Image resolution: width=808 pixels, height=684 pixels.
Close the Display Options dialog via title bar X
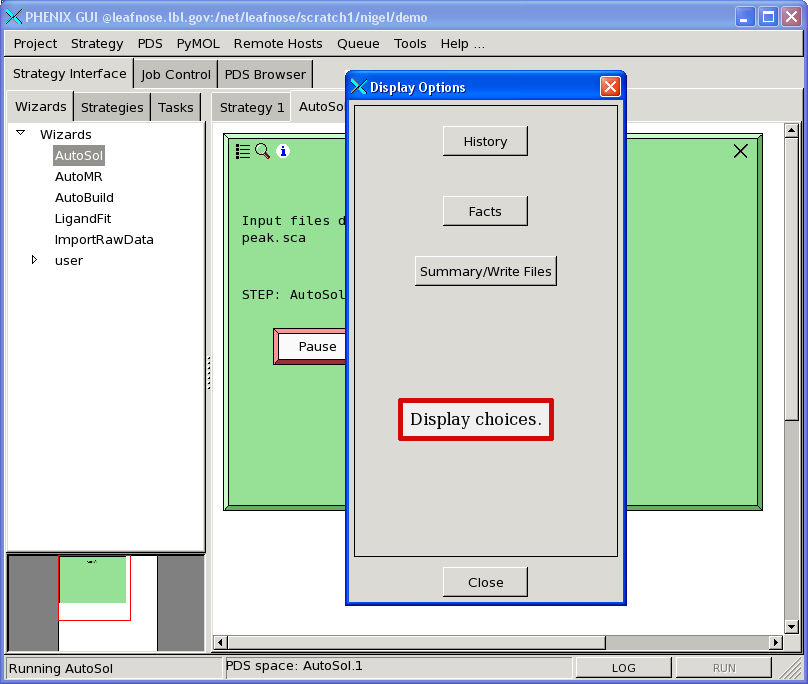610,87
